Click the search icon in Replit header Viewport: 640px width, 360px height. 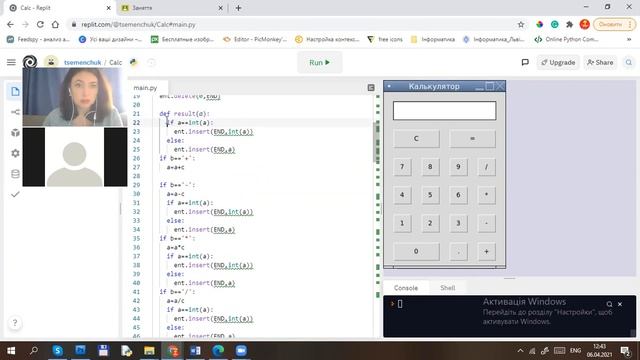tap(629, 62)
